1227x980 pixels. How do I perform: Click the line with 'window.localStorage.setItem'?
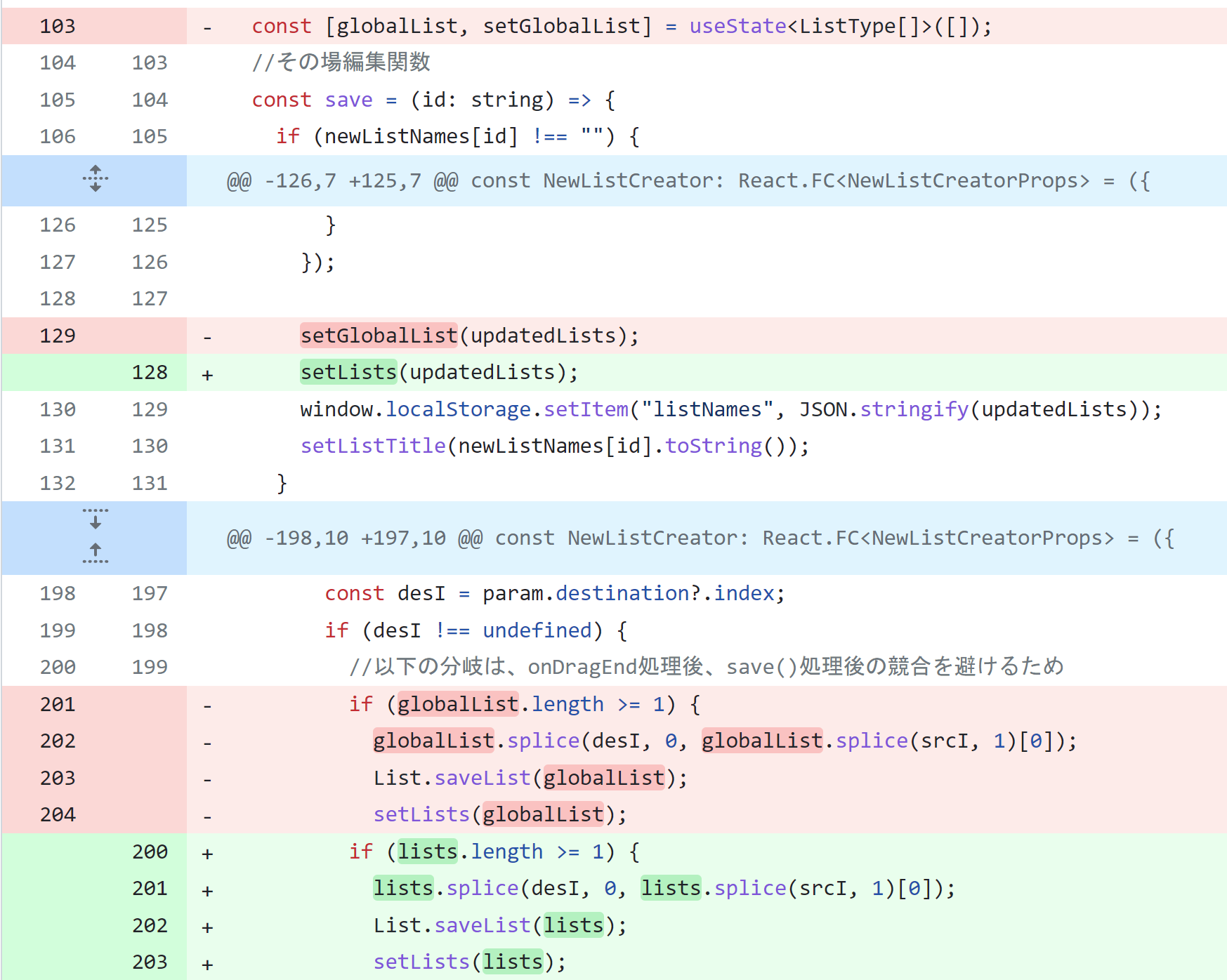[x=731, y=409]
